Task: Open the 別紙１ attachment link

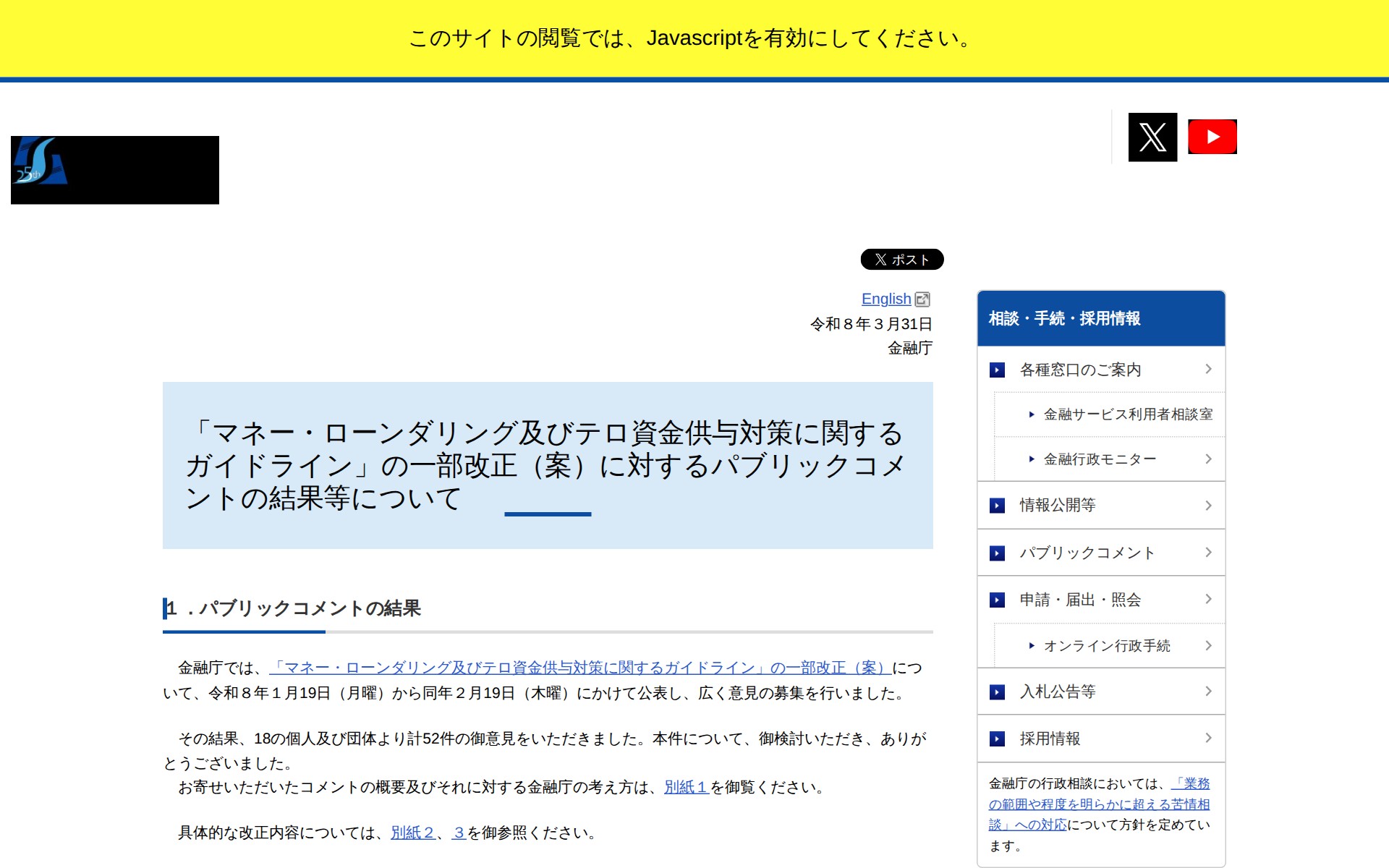Action: coord(685,787)
